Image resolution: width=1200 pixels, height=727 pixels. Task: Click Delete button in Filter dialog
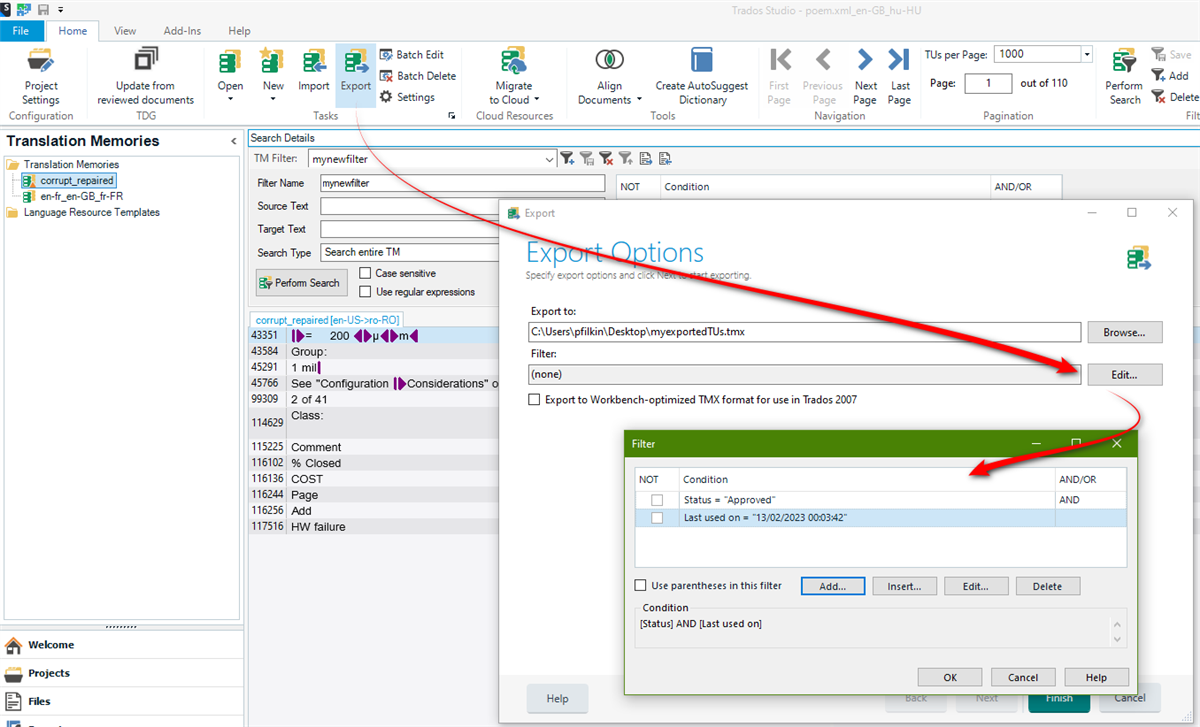1048,586
